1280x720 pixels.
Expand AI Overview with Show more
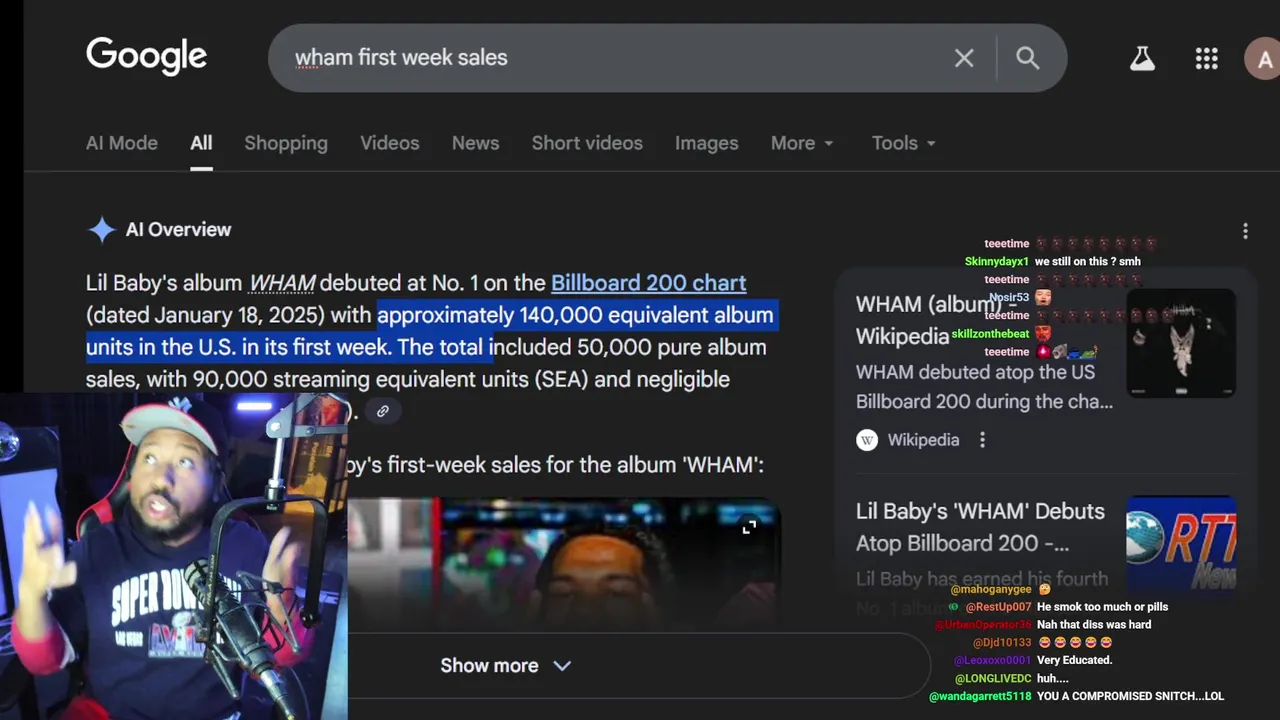click(x=505, y=666)
